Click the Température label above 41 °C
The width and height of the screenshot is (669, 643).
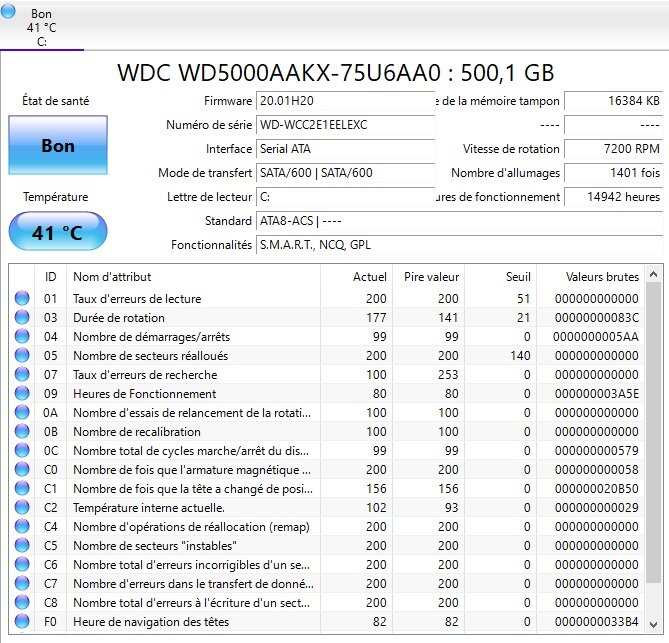(55, 197)
